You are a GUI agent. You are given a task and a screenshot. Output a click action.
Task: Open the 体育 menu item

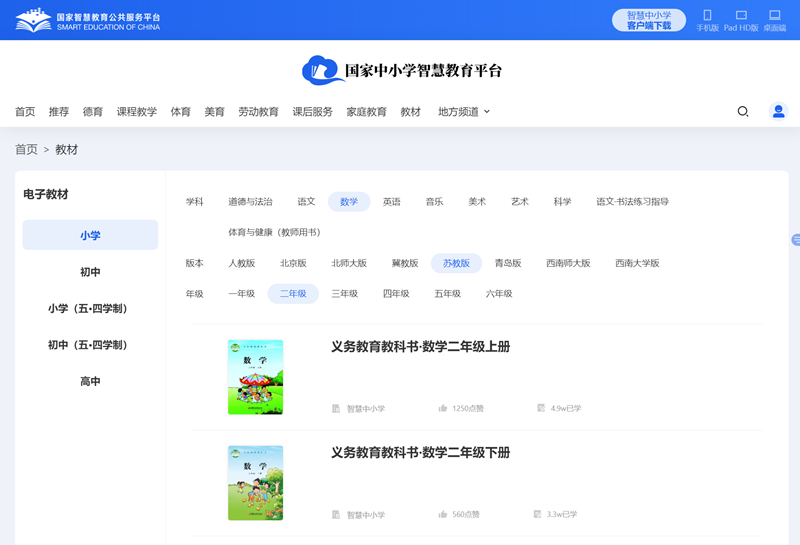click(x=181, y=112)
